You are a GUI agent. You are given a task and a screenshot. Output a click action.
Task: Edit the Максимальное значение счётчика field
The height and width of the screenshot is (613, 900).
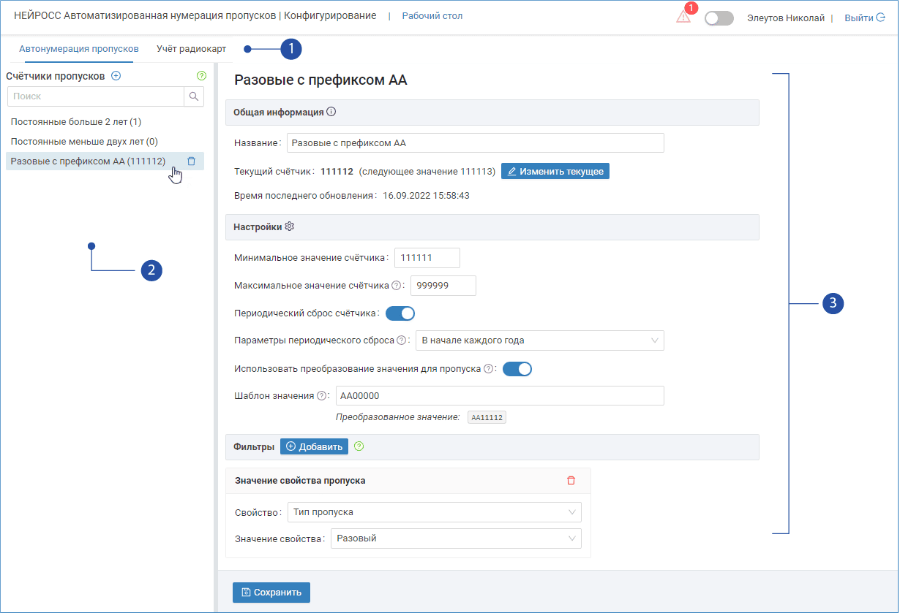pyautogui.click(x=443, y=285)
